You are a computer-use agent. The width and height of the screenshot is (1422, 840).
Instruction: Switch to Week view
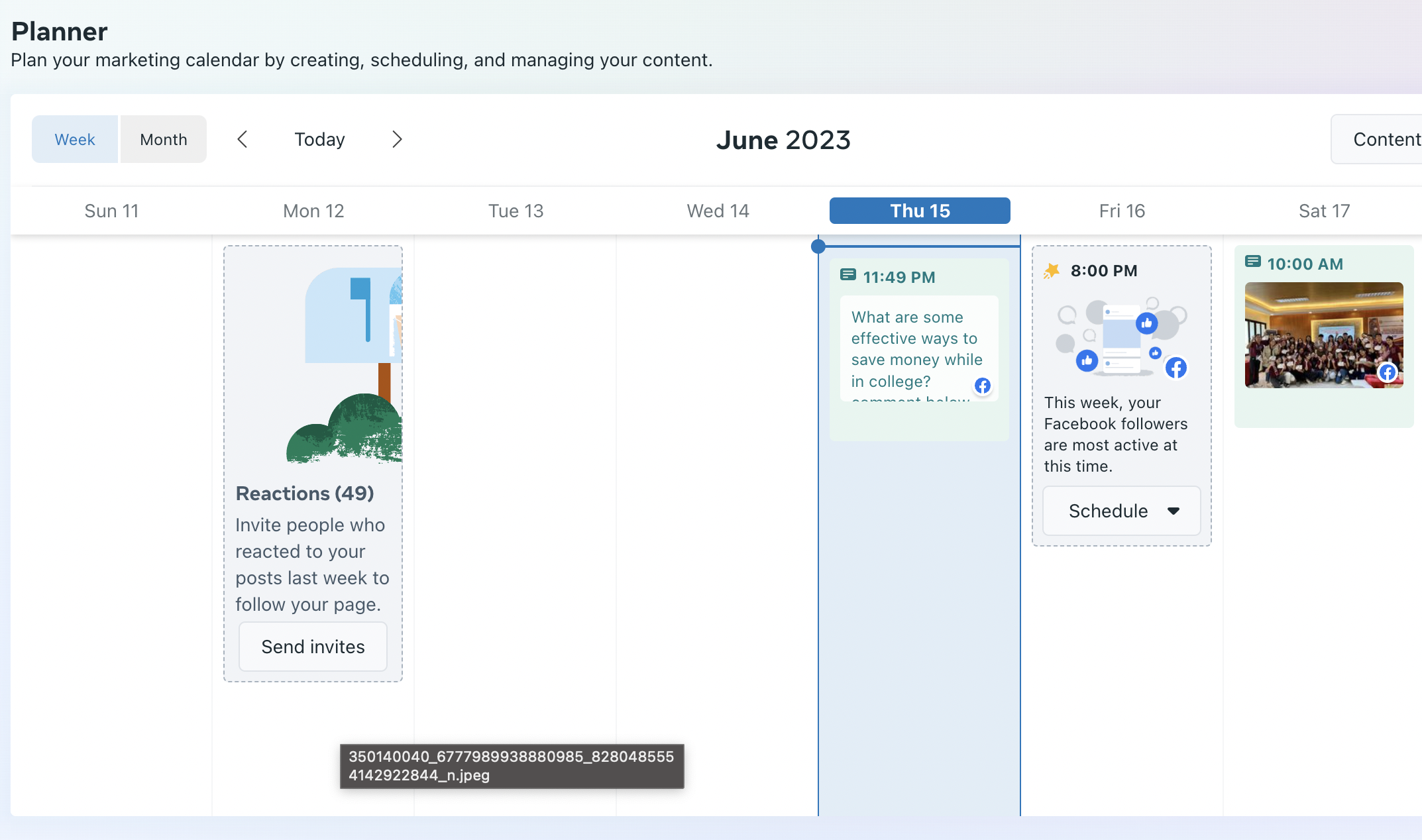tap(75, 139)
